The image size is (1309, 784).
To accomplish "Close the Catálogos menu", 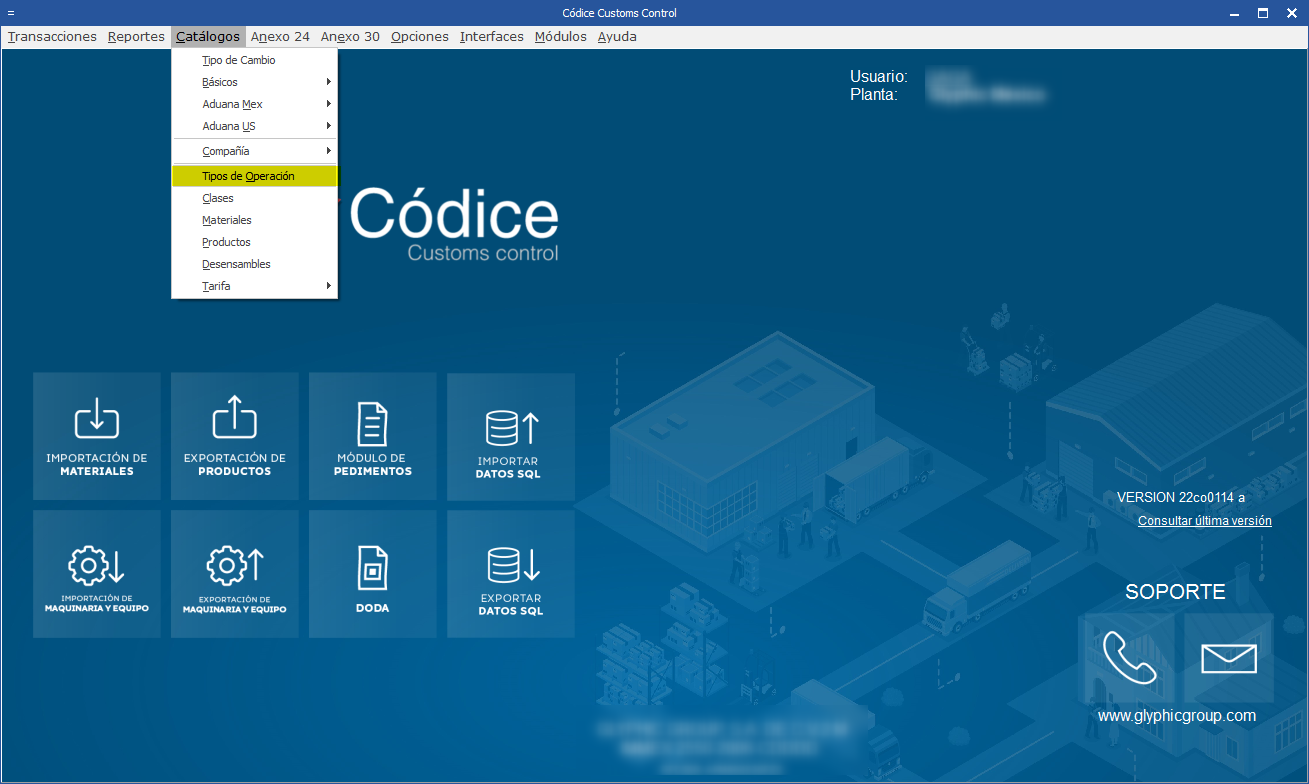I will pos(208,37).
